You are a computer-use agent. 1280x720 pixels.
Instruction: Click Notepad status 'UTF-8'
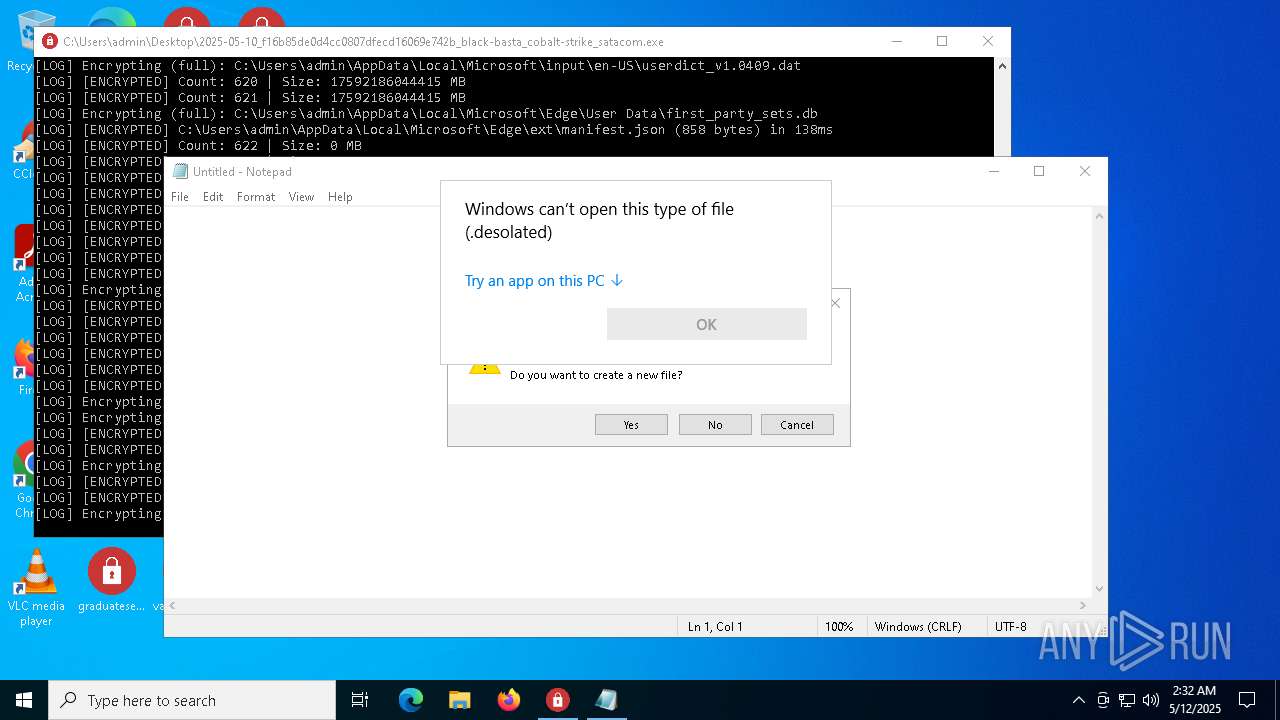point(1011,627)
